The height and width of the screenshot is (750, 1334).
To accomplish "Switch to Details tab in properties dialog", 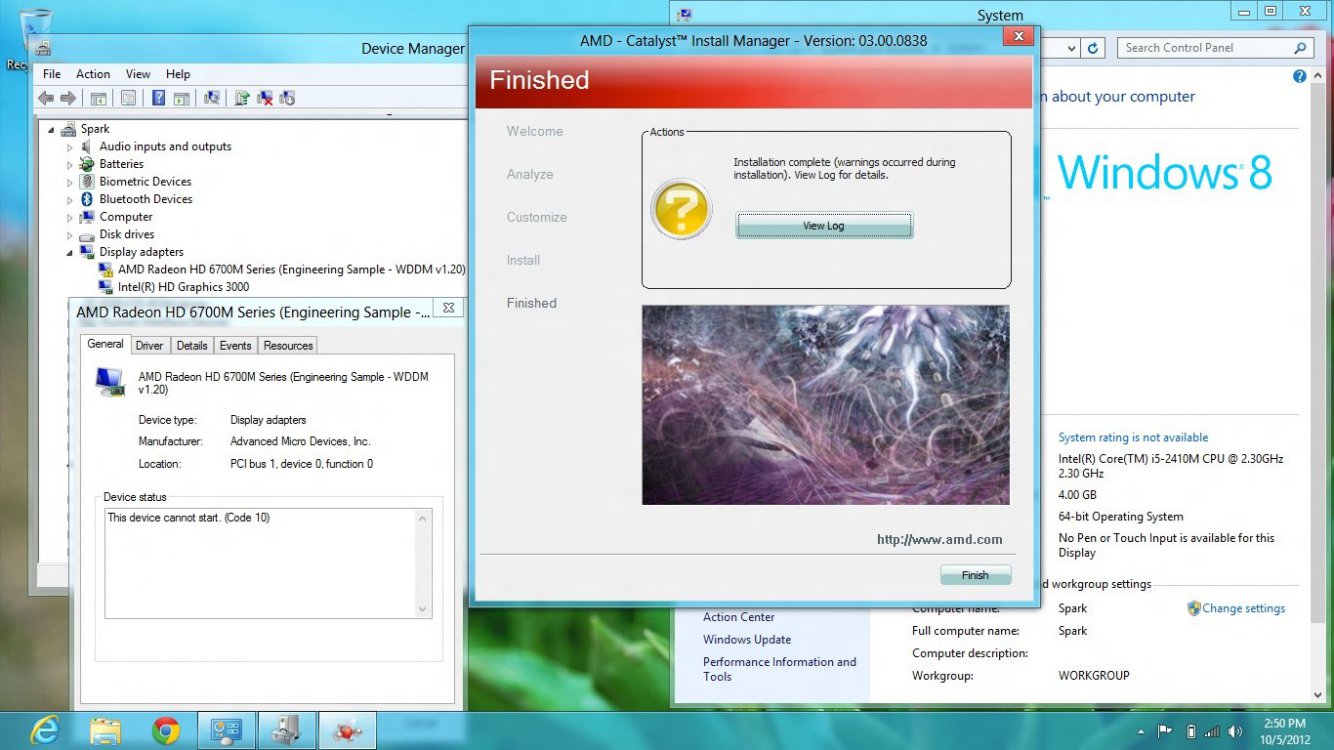I will (191, 346).
